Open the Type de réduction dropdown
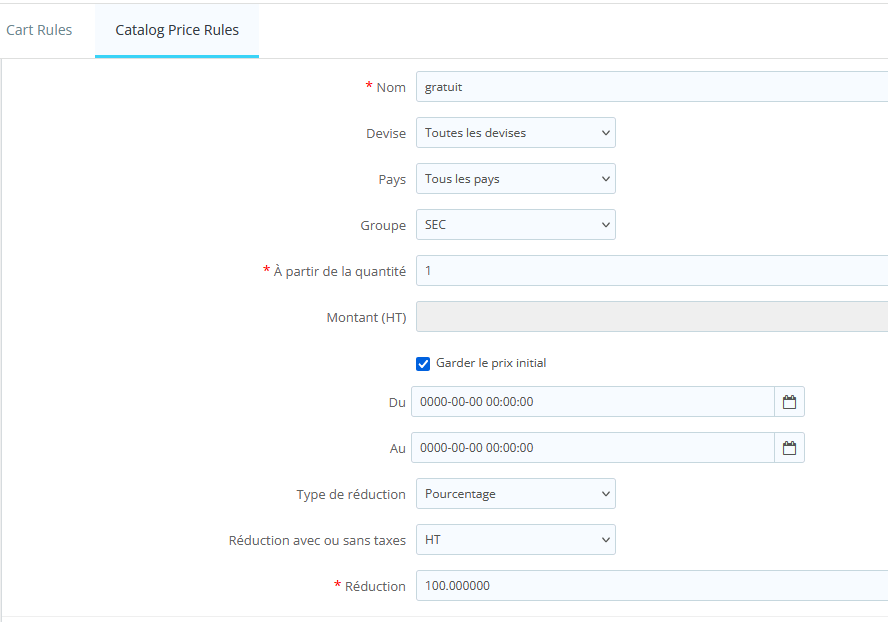 coord(515,494)
